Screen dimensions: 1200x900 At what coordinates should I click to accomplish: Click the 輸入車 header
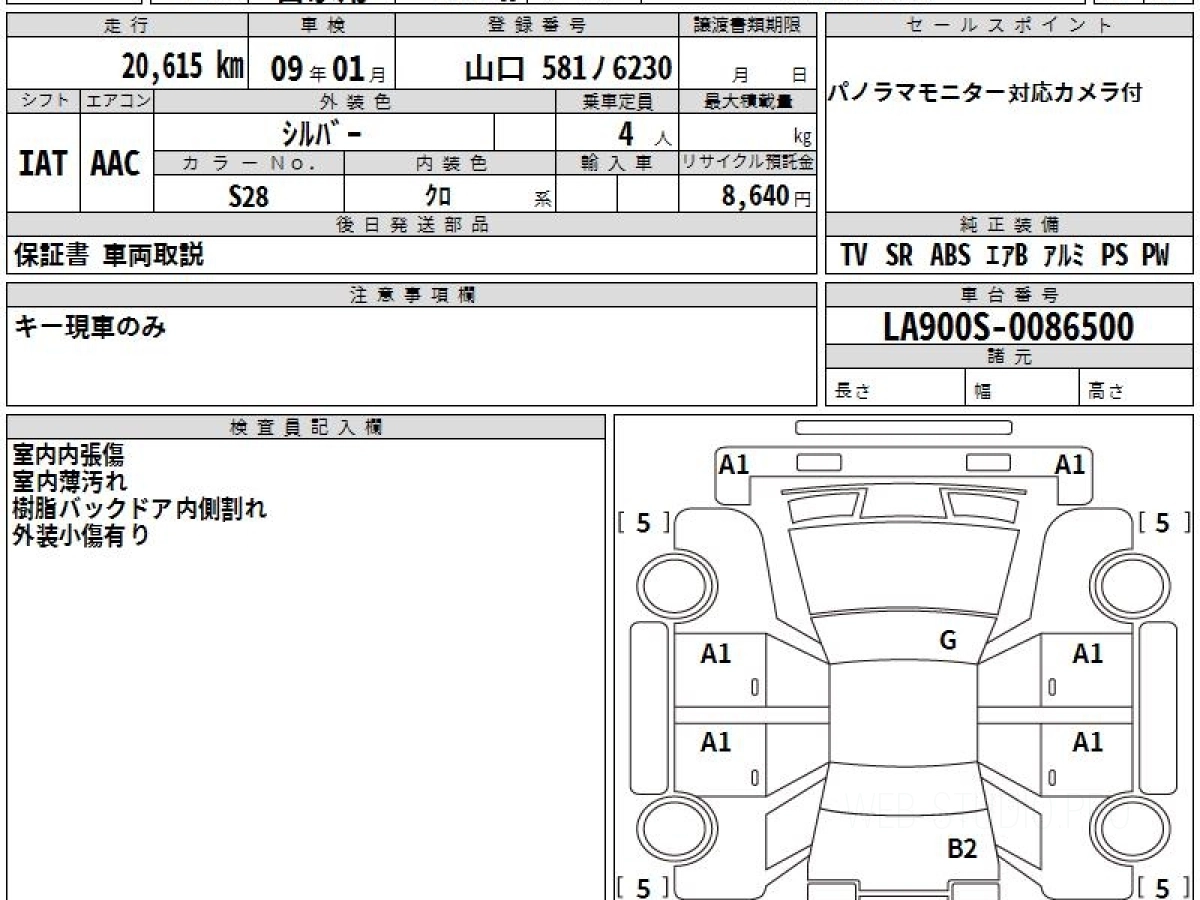click(x=617, y=163)
